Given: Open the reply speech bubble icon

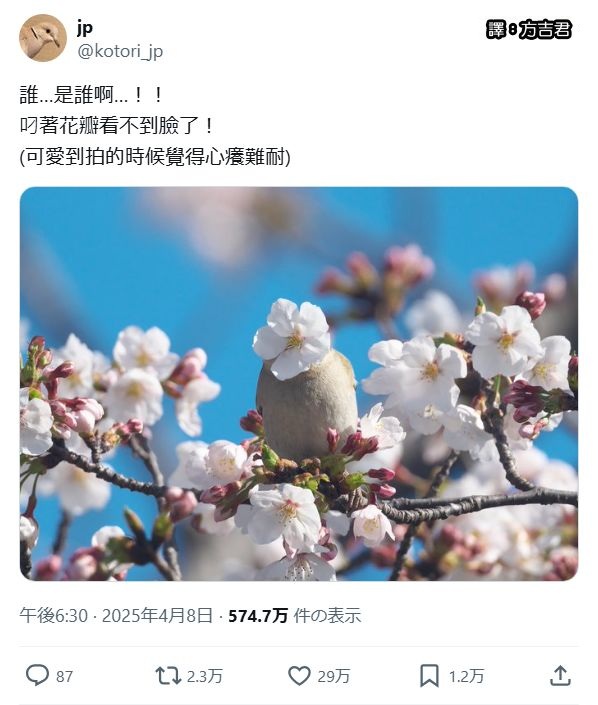Looking at the screenshot, I should pos(37,675).
